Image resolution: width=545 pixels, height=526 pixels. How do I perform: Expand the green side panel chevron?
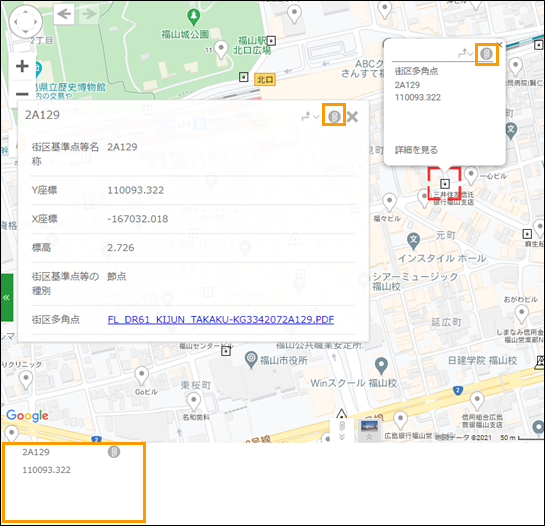[7, 297]
